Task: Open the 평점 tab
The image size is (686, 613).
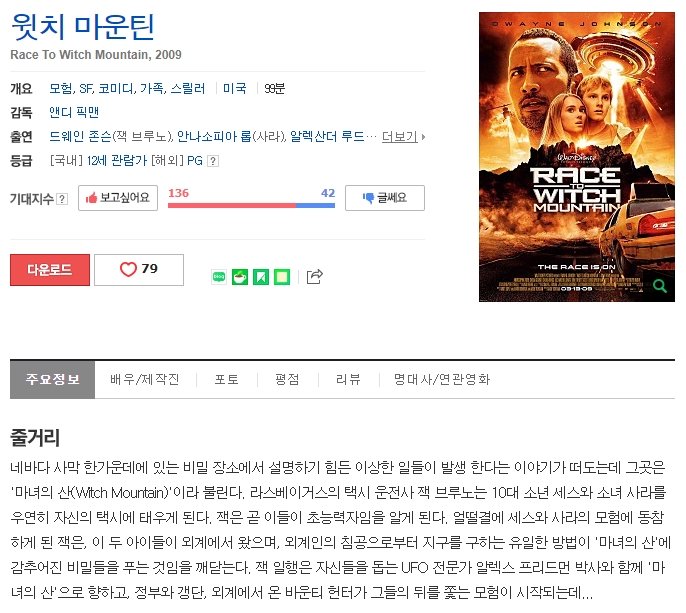Action: (x=287, y=379)
